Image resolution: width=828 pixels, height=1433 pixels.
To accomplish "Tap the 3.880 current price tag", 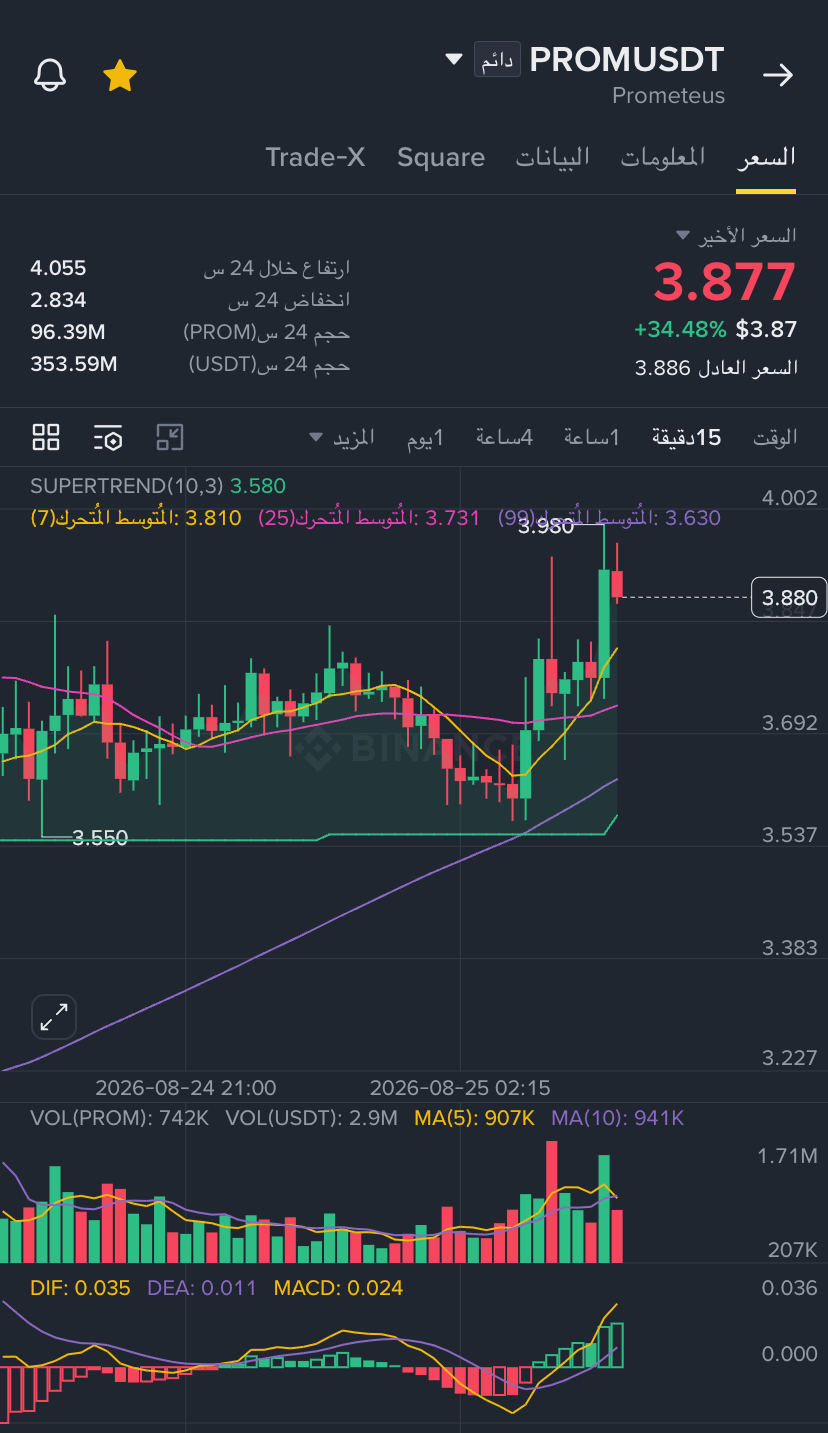I will [789, 598].
